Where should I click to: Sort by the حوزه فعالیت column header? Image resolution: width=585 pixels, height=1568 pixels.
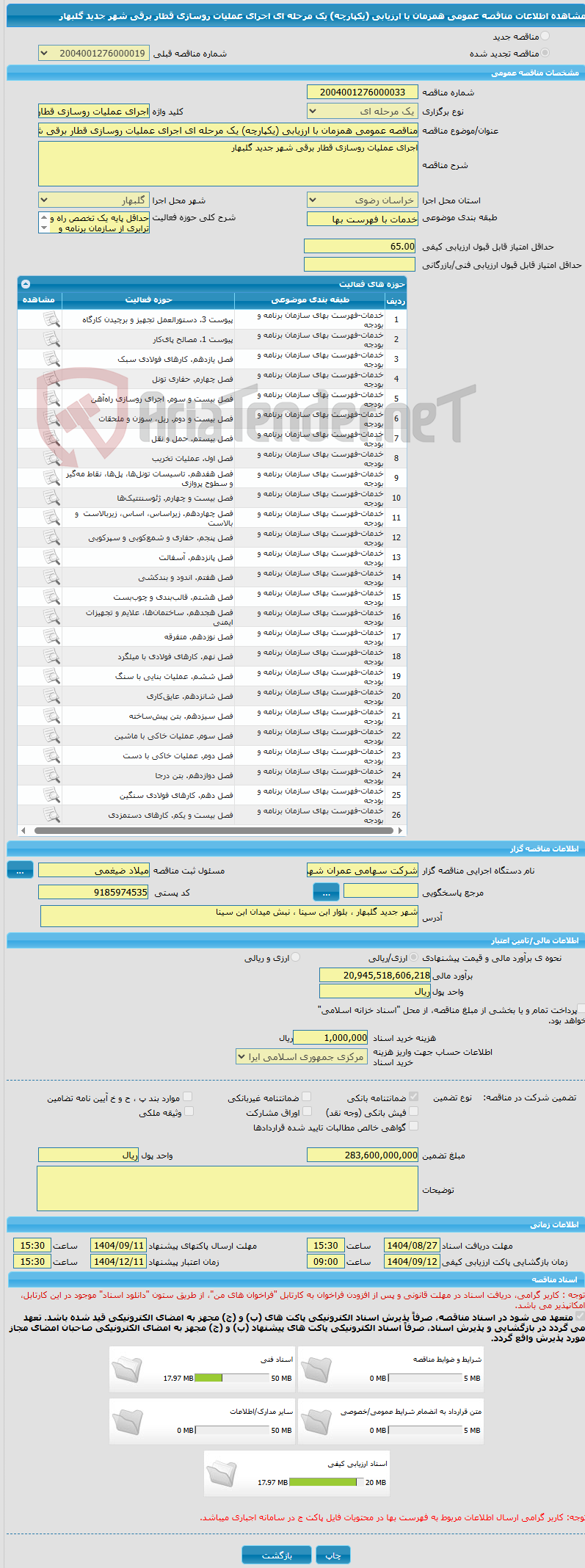148,300
